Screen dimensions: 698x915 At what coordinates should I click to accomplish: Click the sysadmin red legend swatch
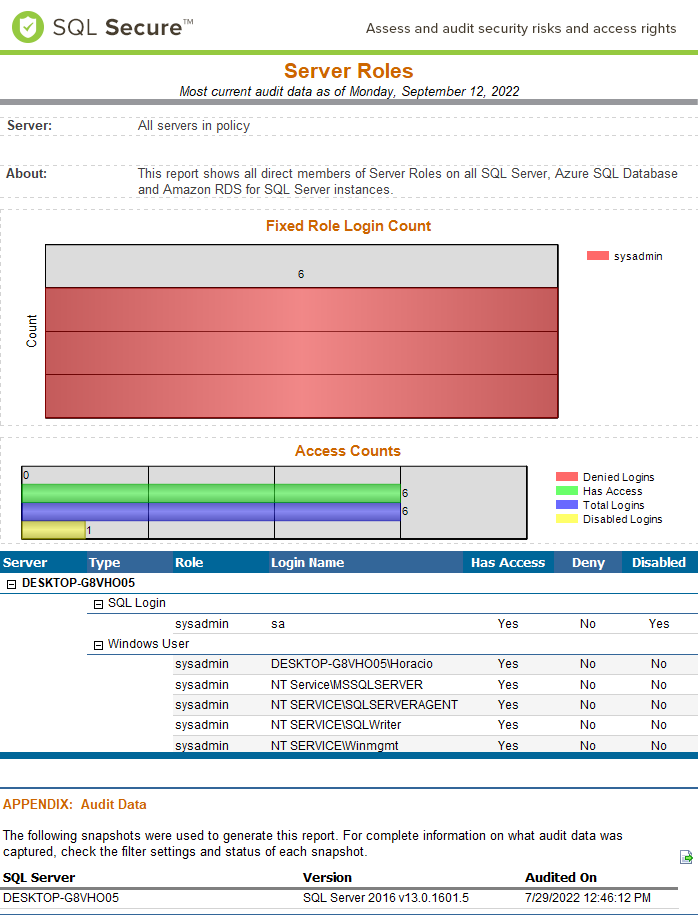click(x=598, y=256)
